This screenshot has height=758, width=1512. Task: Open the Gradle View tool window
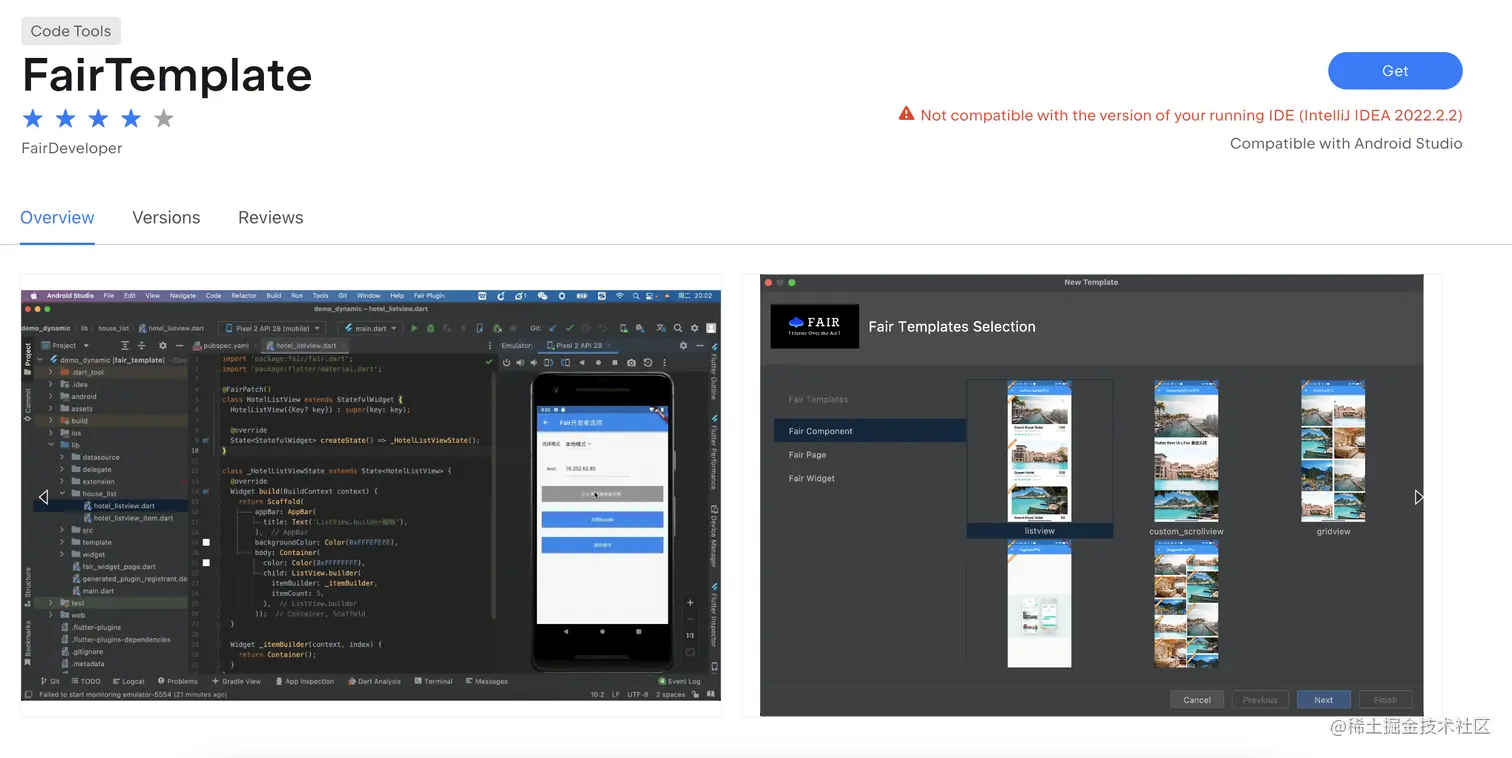pos(236,681)
